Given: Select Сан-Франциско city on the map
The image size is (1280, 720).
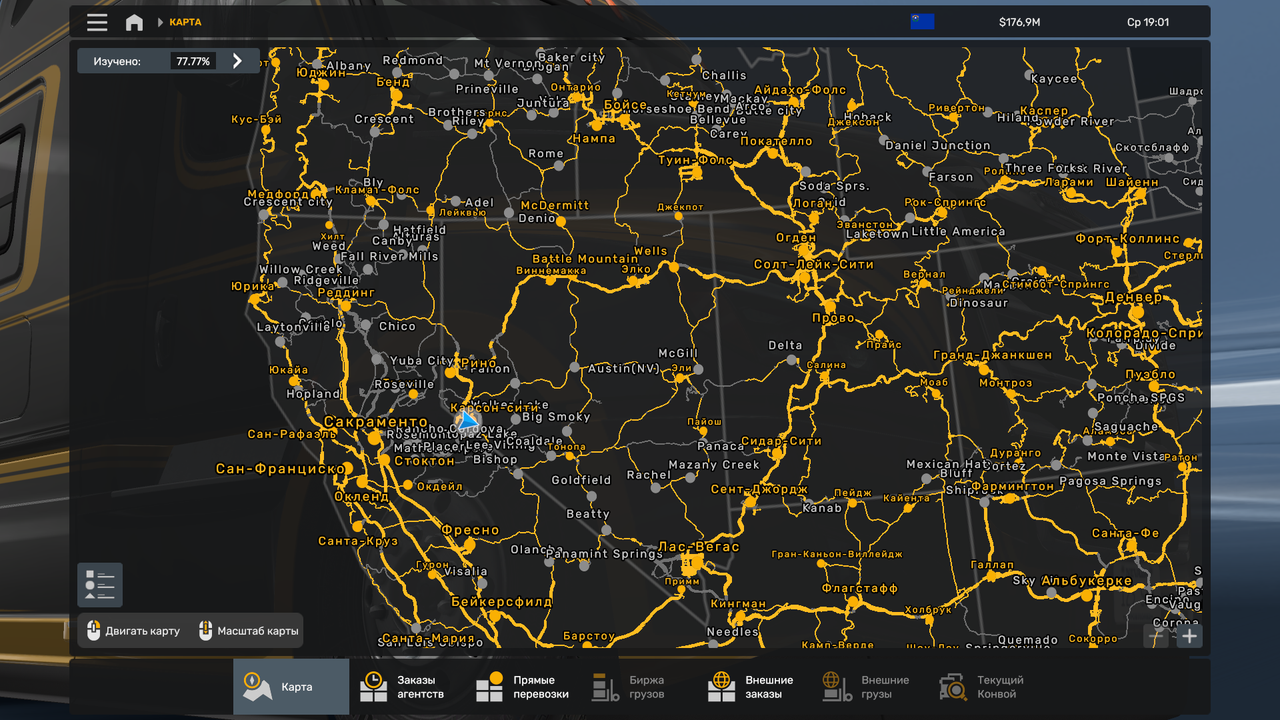Looking at the screenshot, I should tap(280, 468).
